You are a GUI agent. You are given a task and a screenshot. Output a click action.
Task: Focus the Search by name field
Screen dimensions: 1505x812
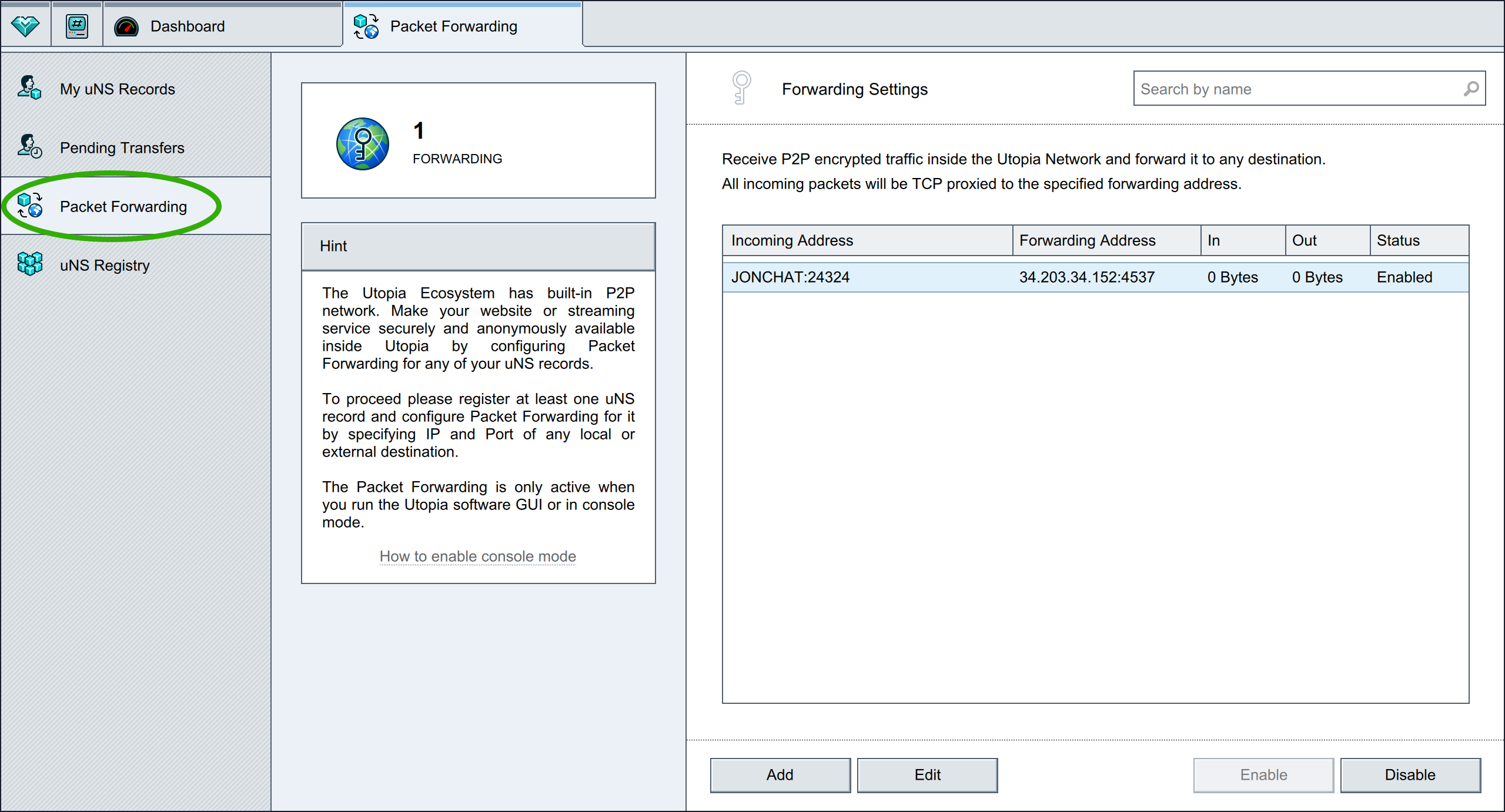tap(1293, 89)
